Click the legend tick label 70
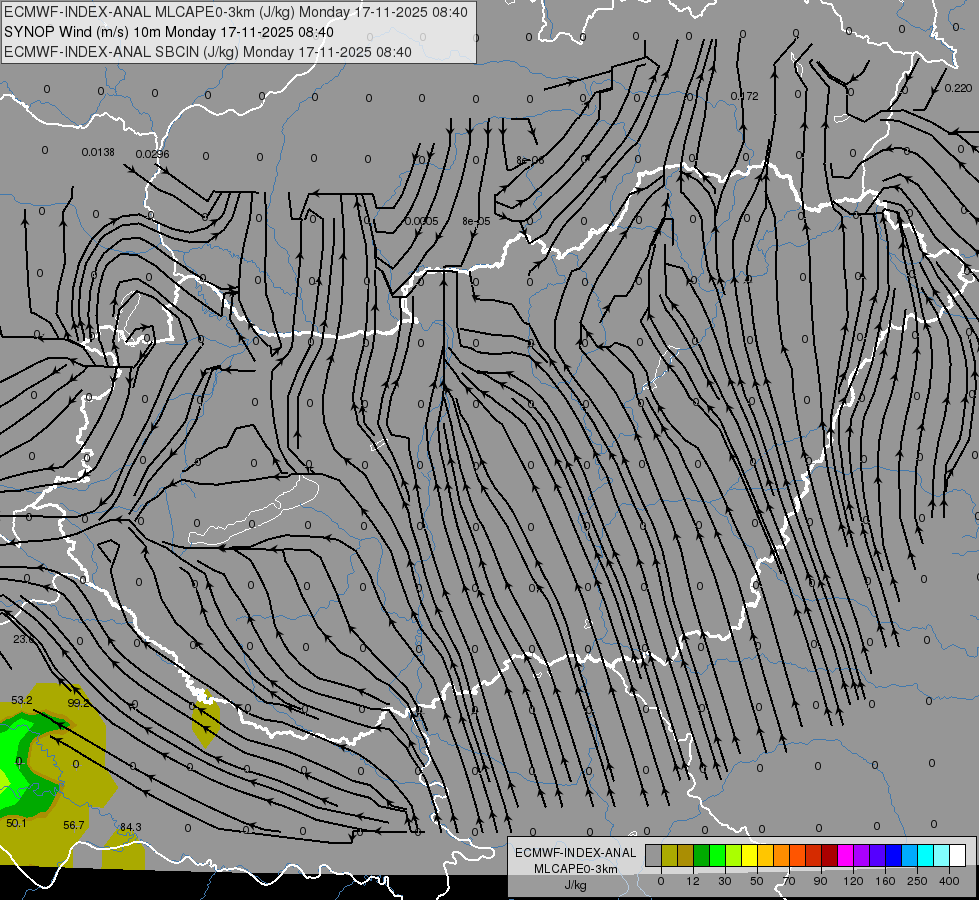This screenshot has height=900, width=979. tap(789, 881)
